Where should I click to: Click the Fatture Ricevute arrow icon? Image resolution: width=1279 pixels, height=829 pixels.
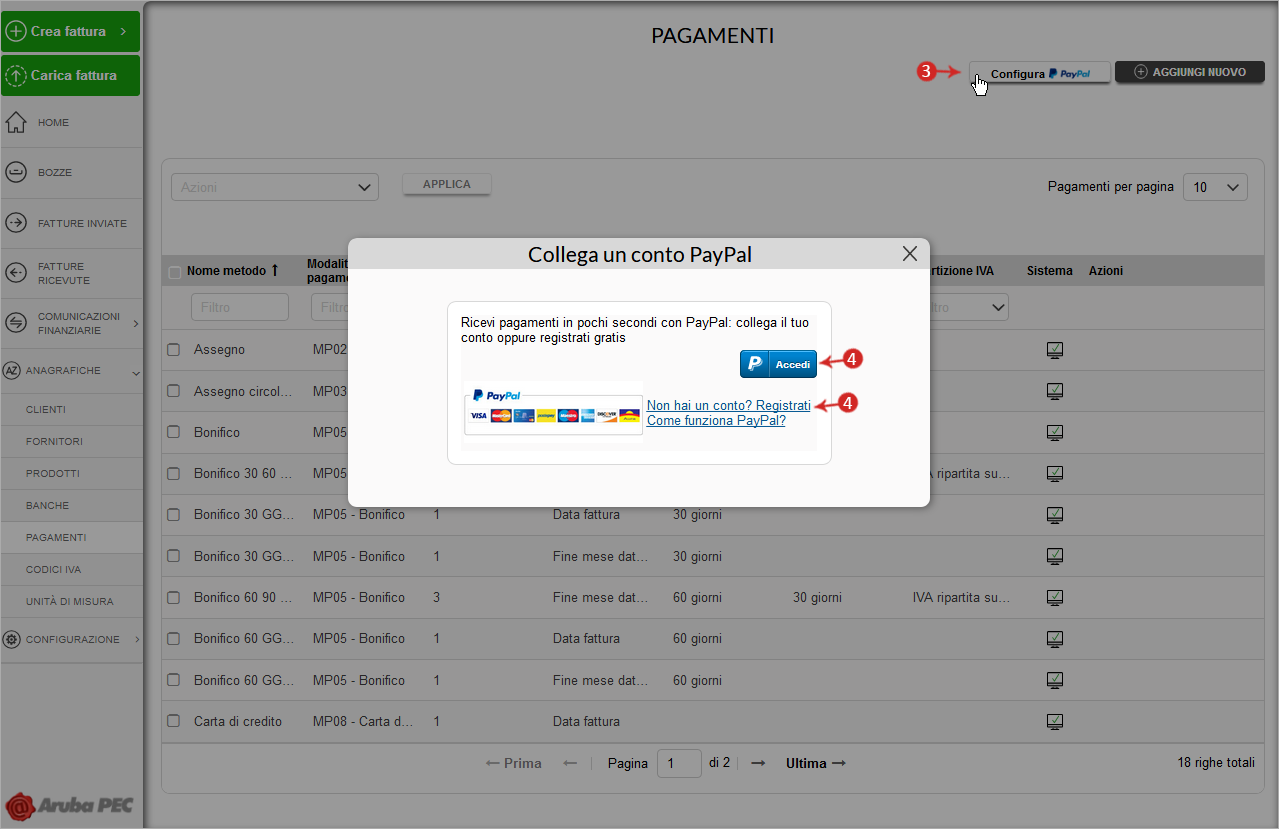tap(16, 273)
